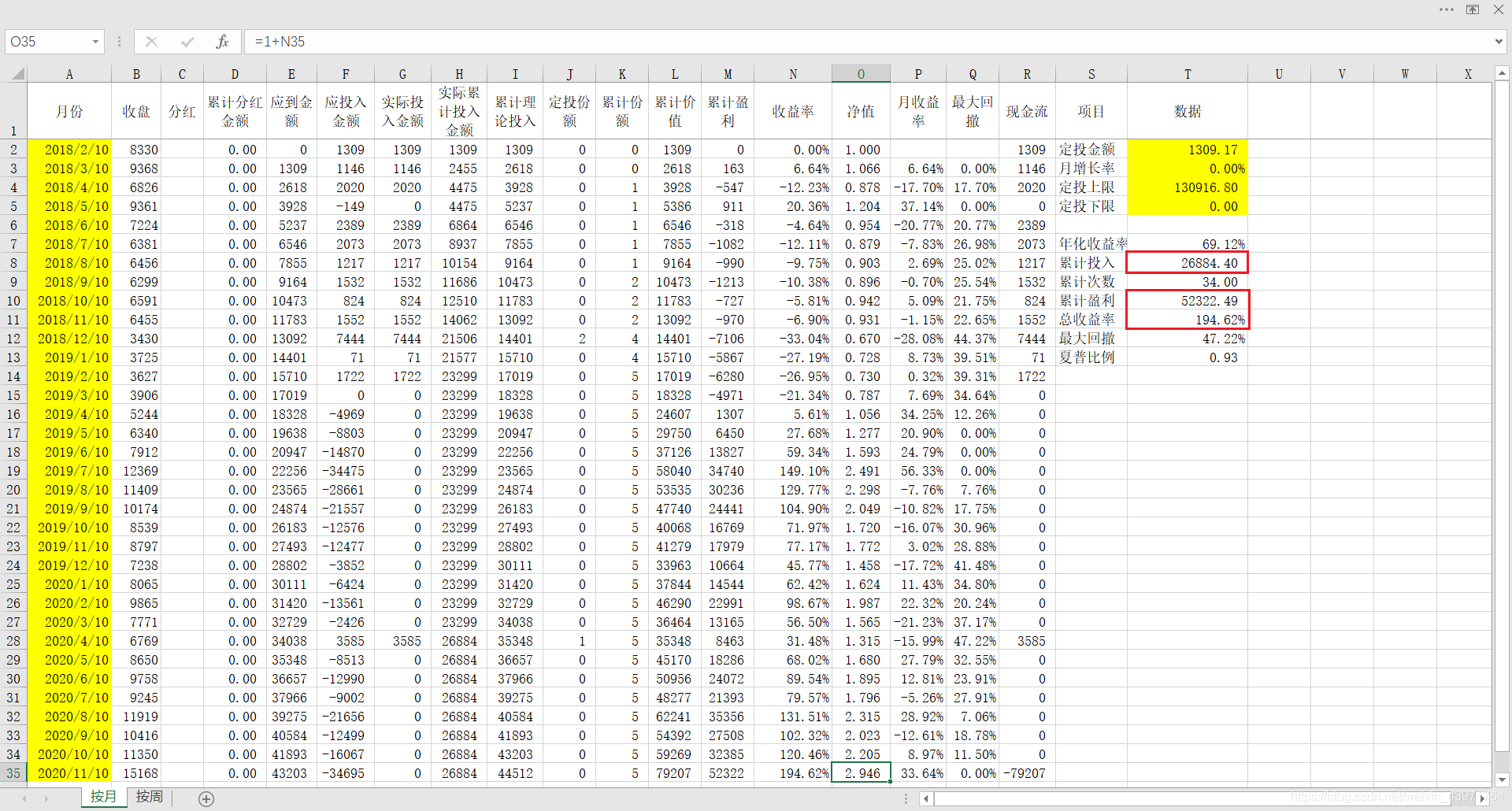Select date cell 2019/7/10

click(x=69, y=471)
